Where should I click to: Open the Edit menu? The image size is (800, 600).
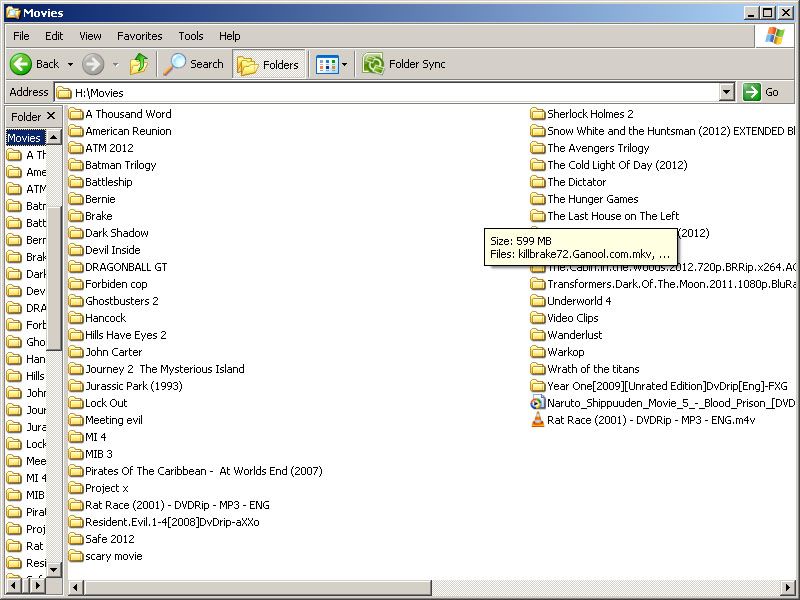click(54, 36)
